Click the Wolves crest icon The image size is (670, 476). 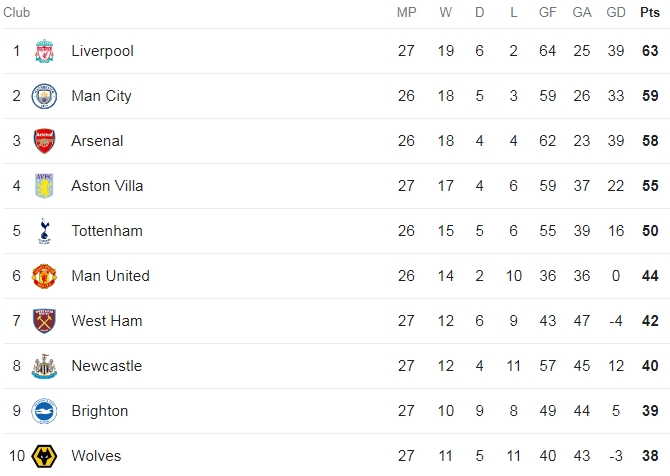[x=44, y=456]
